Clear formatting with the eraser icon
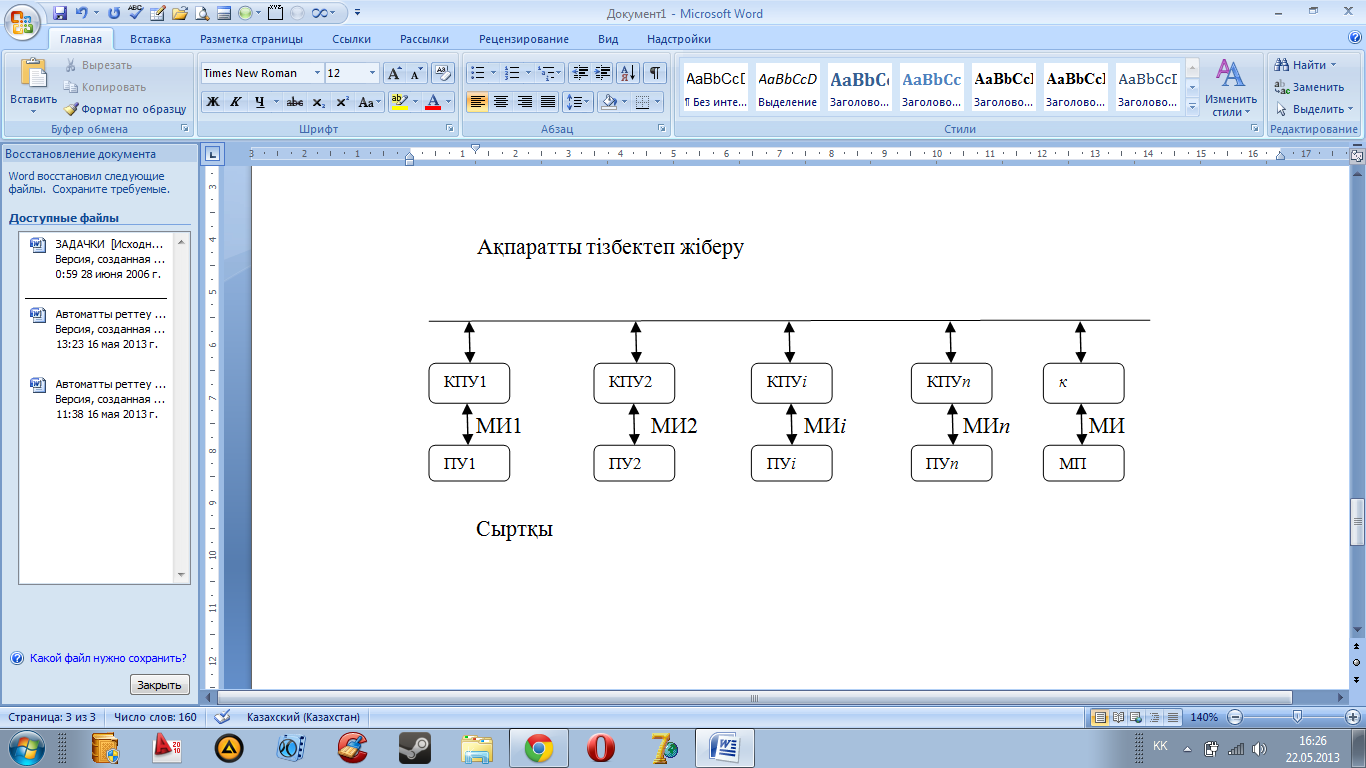The image size is (1366, 768). (443, 73)
